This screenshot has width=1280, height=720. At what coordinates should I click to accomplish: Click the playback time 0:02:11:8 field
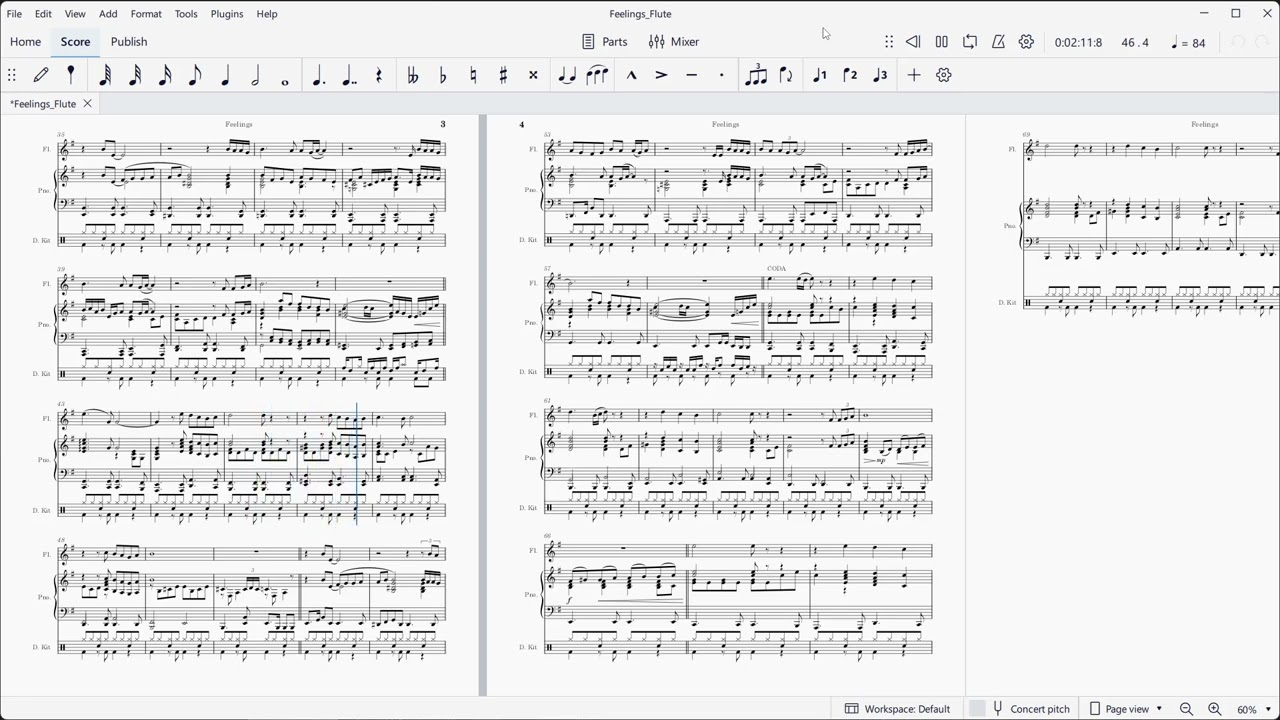pos(1078,43)
